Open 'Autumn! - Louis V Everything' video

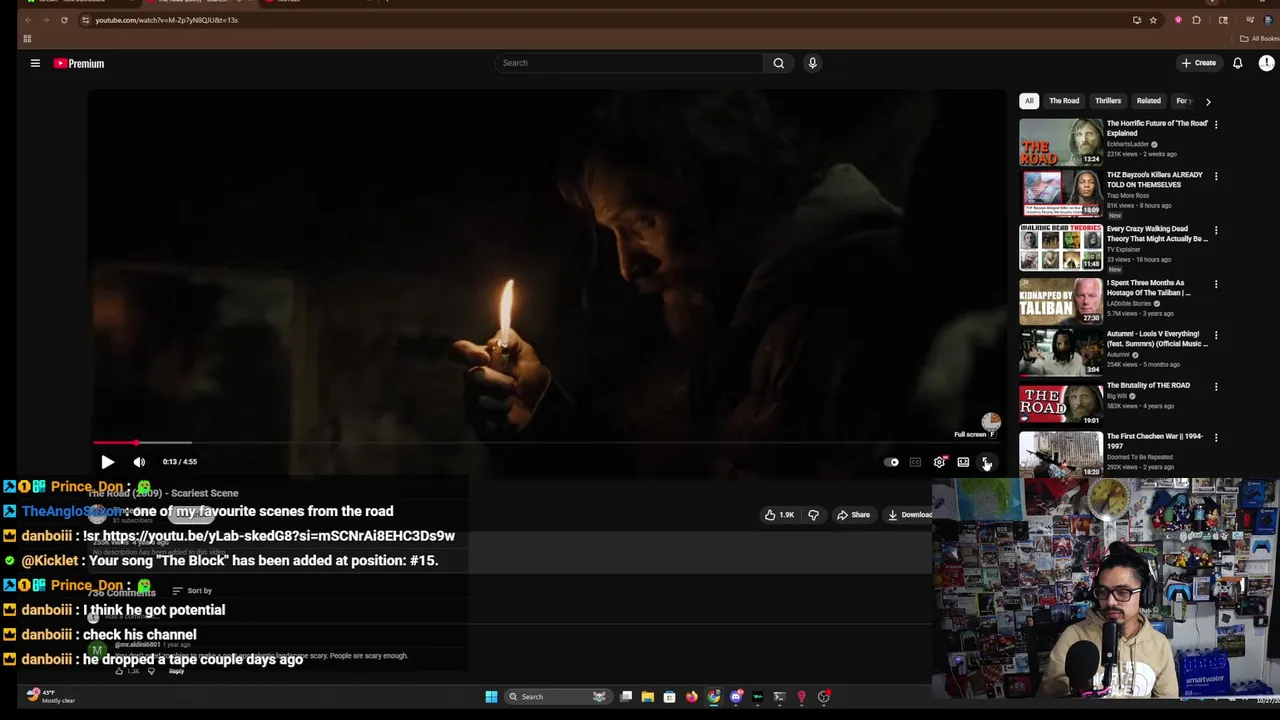1158,339
